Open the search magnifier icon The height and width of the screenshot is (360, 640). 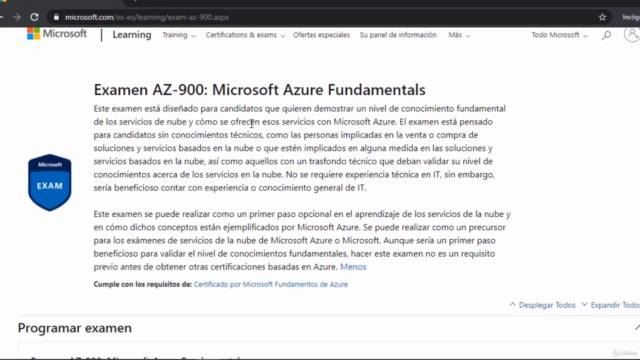click(x=607, y=35)
